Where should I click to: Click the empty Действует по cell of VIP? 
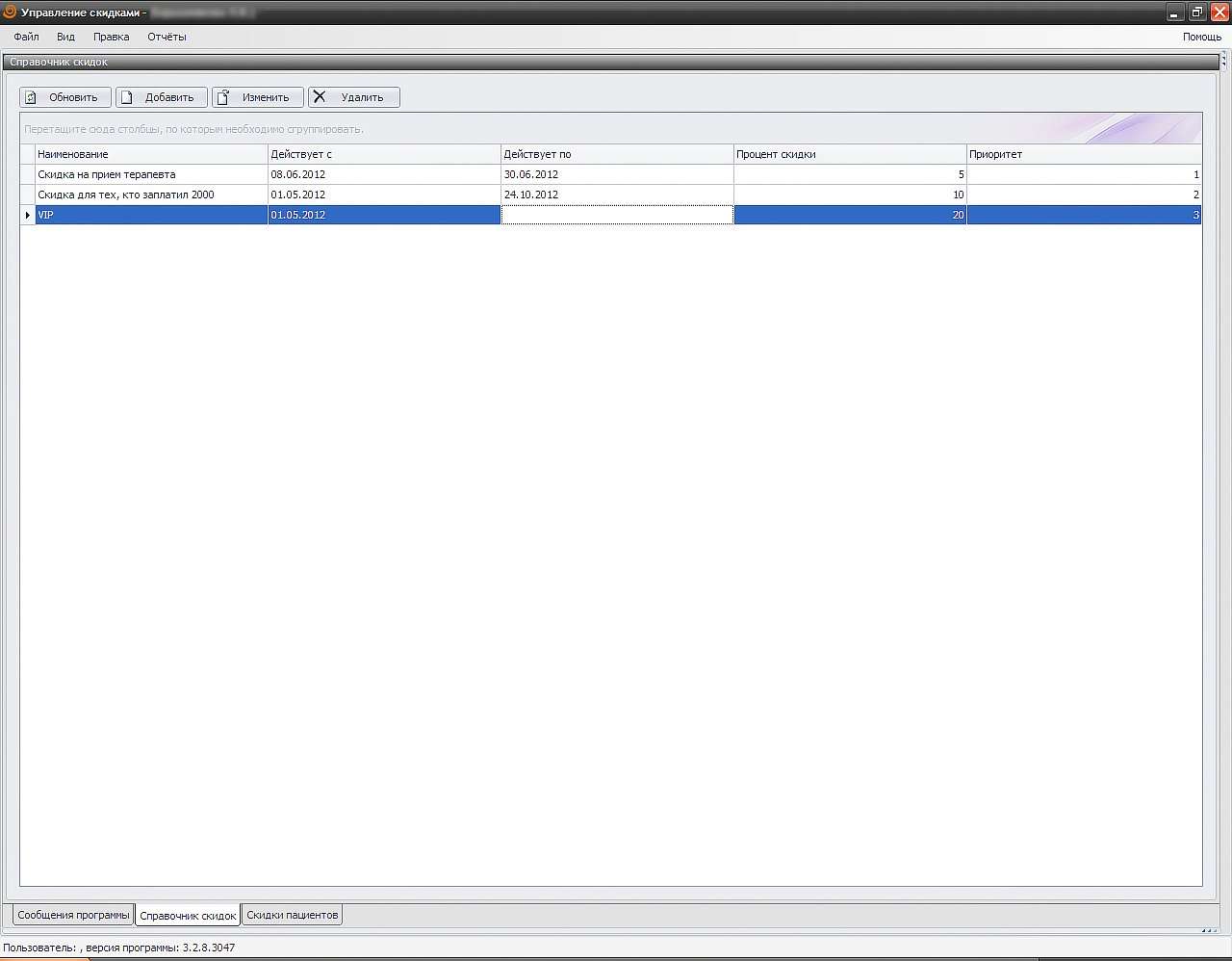point(617,215)
